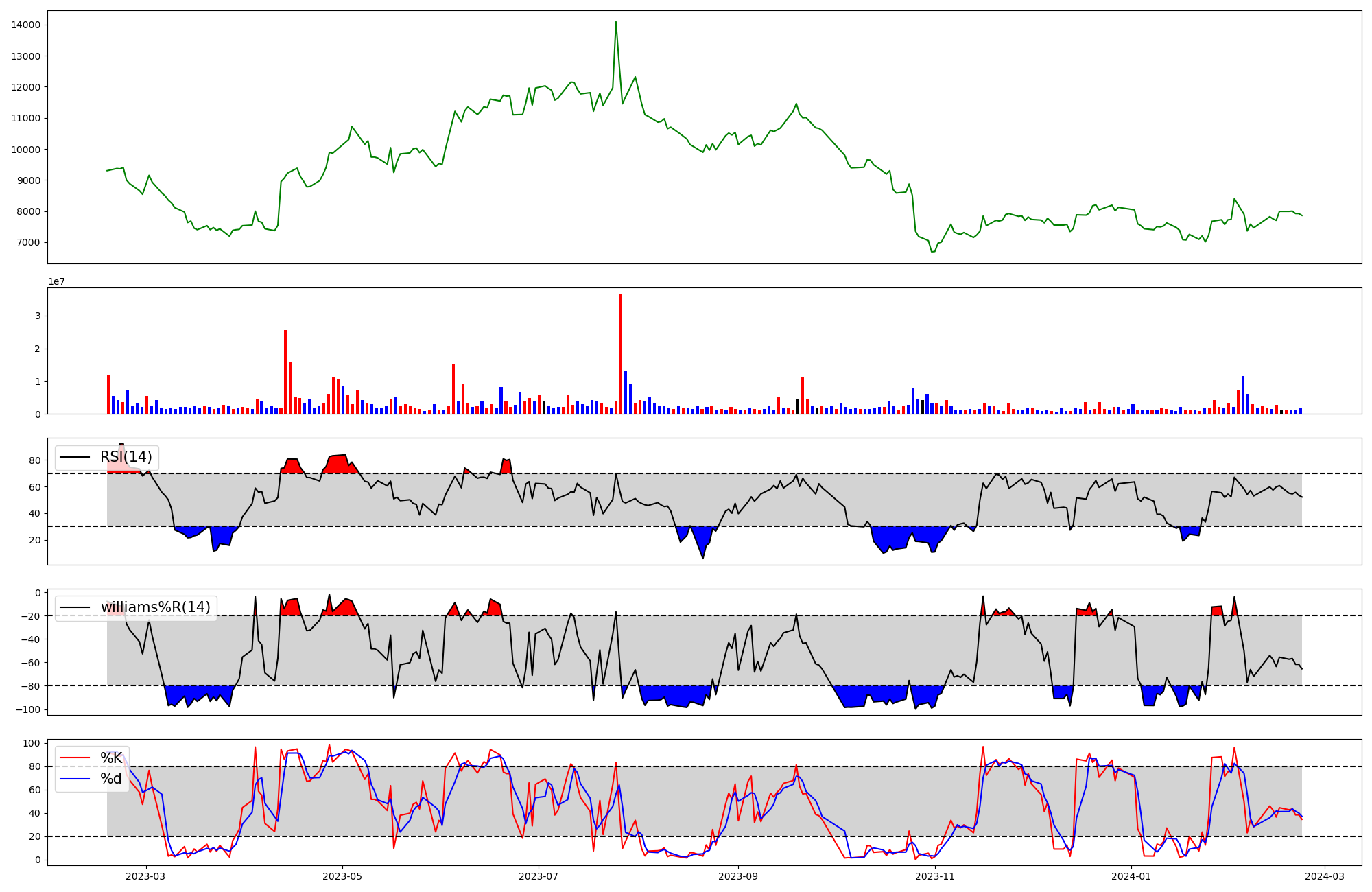This screenshot has height=892, width=1372.
Task: Click the 7000 price axis tick label
Action: (28, 242)
